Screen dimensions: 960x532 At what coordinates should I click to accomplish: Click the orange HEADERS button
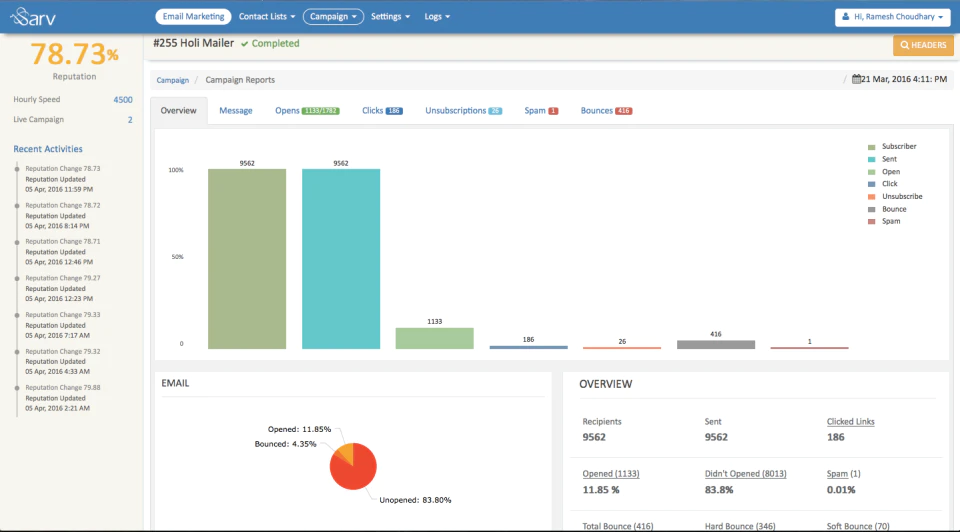(x=923, y=45)
